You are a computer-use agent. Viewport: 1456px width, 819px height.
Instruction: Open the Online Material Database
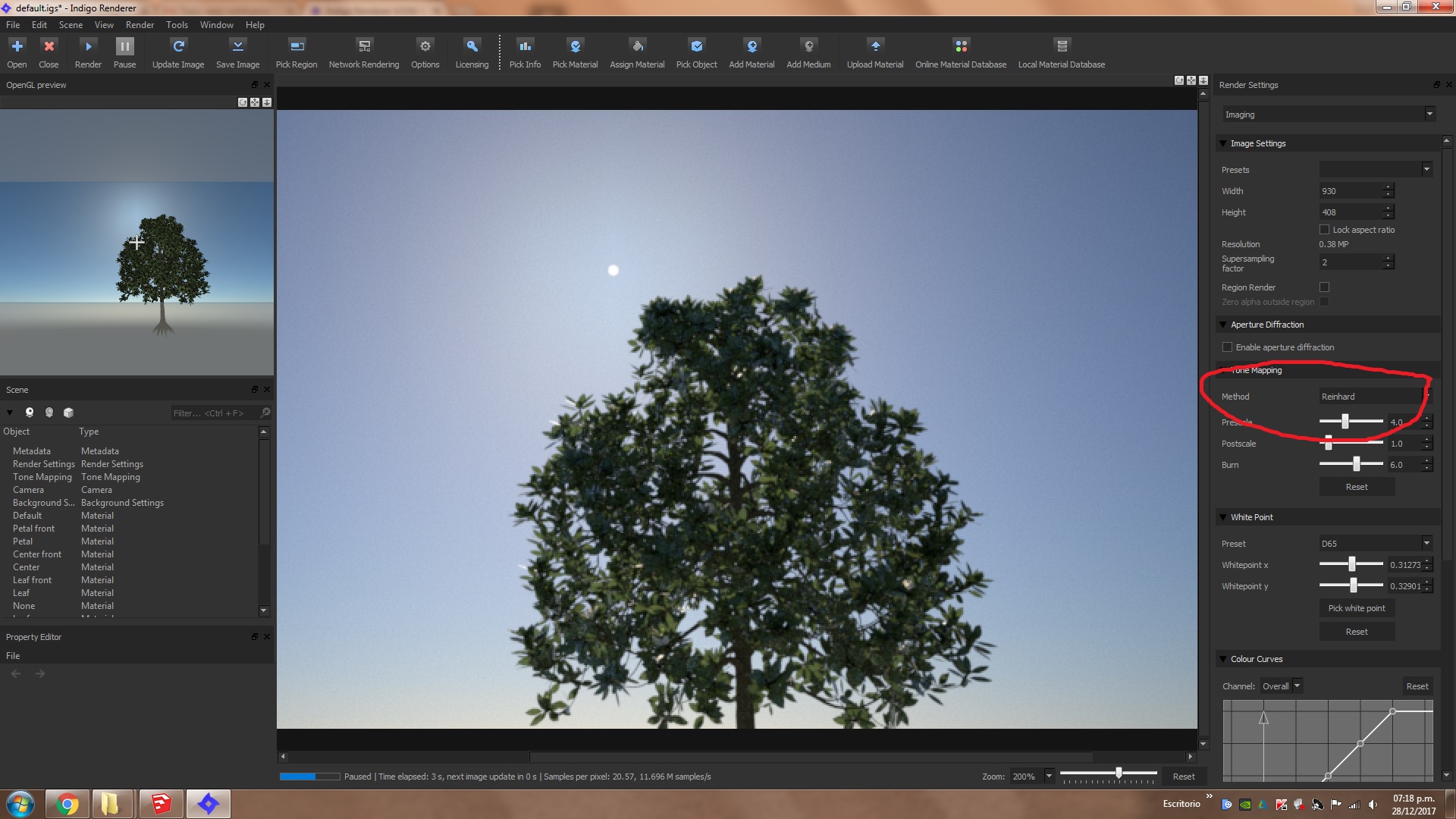[960, 47]
